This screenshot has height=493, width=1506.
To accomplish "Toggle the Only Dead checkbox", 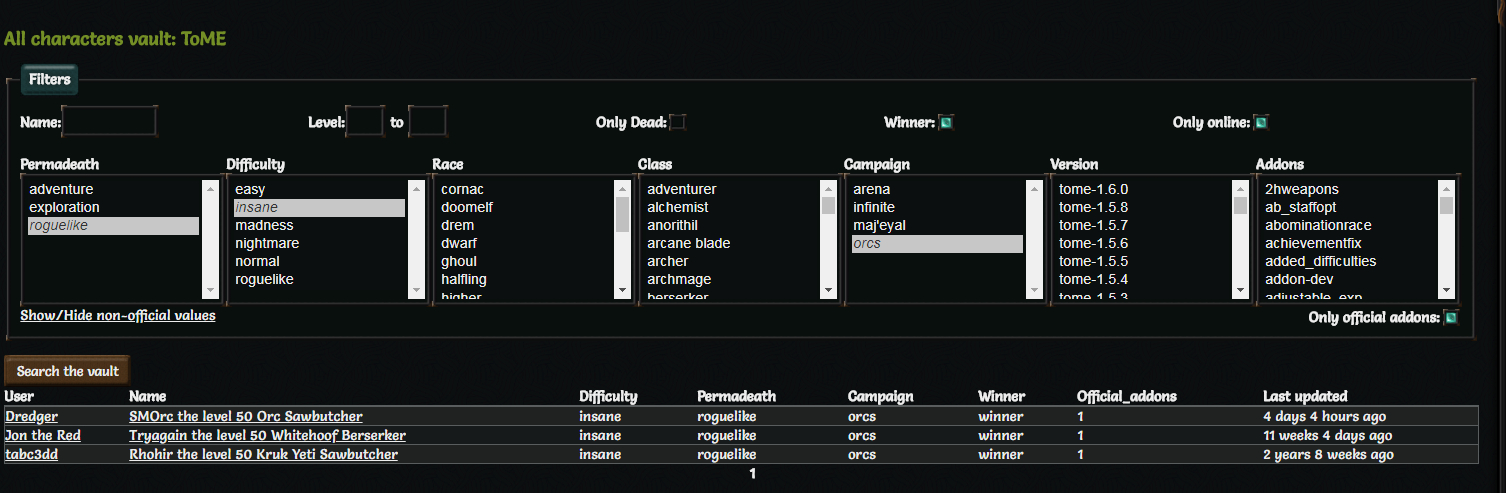I will coord(678,123).
